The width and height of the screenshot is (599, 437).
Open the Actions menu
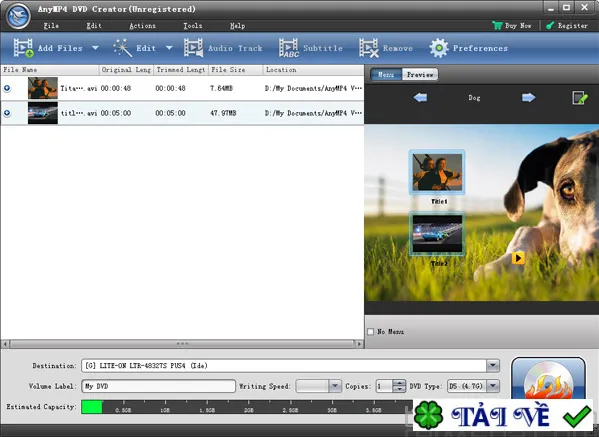coord(142,26)
